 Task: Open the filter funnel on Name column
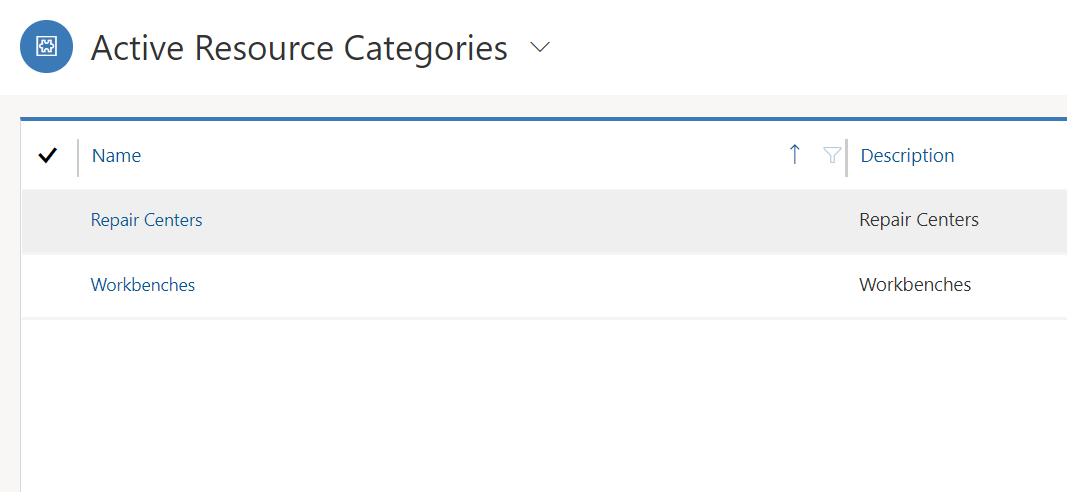[x=831, y=155]
